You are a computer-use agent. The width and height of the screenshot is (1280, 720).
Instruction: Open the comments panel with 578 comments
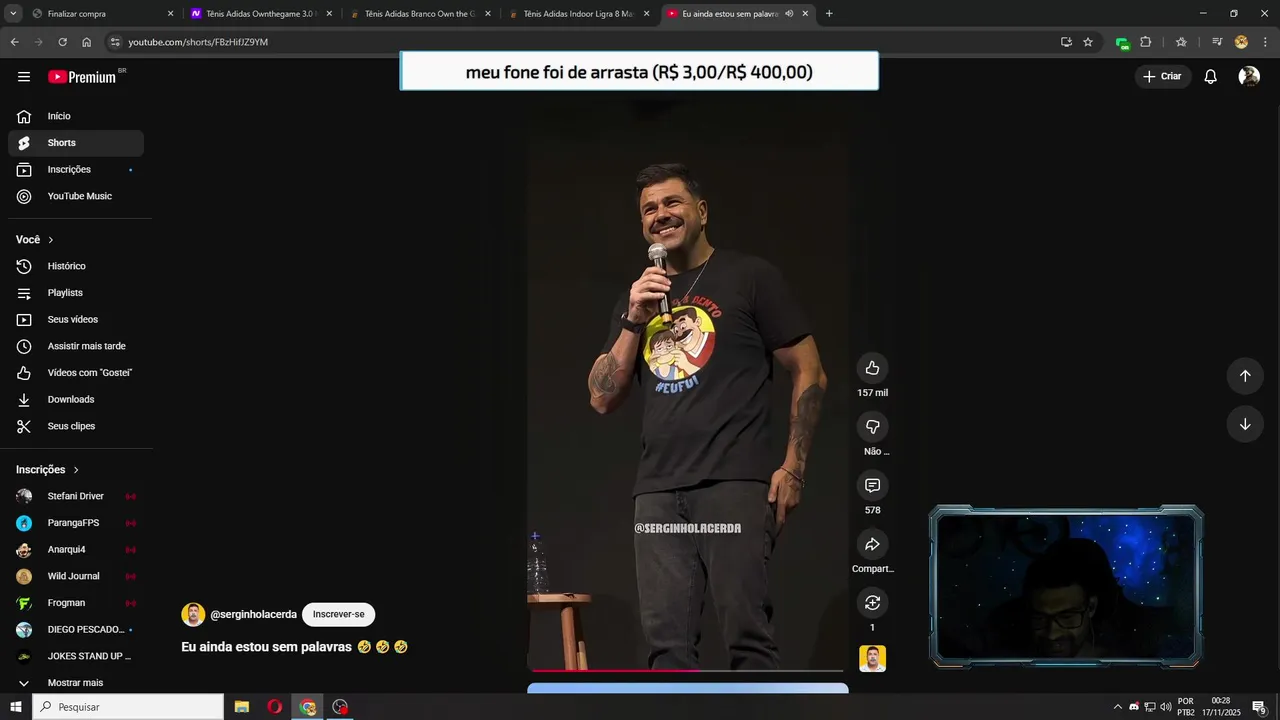(x=872, y=485)
